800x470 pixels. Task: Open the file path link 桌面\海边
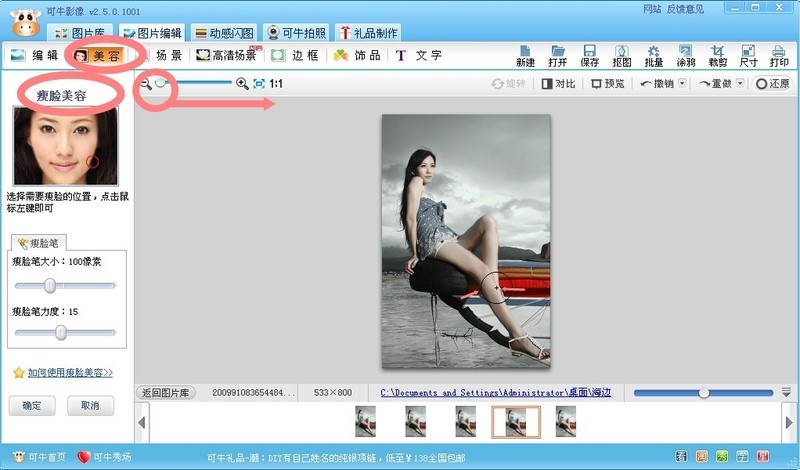point(495,392)
